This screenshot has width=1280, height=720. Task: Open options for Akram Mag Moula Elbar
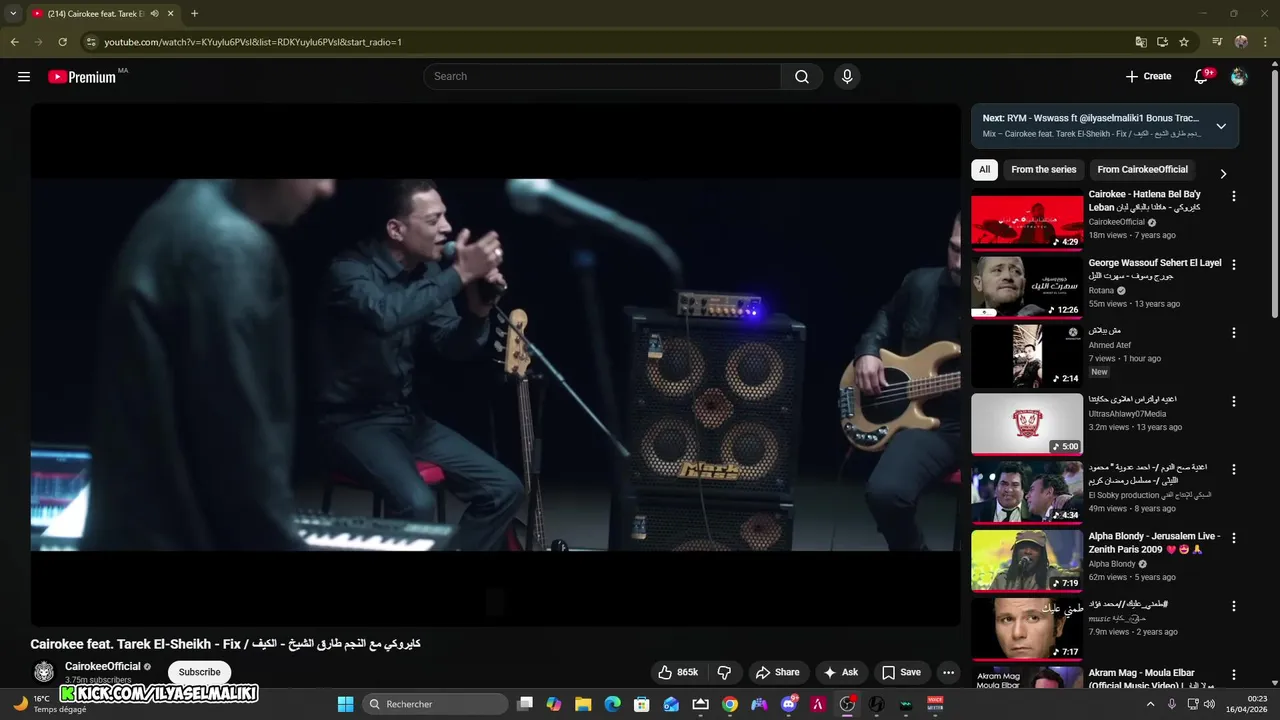click(1233, 675)
